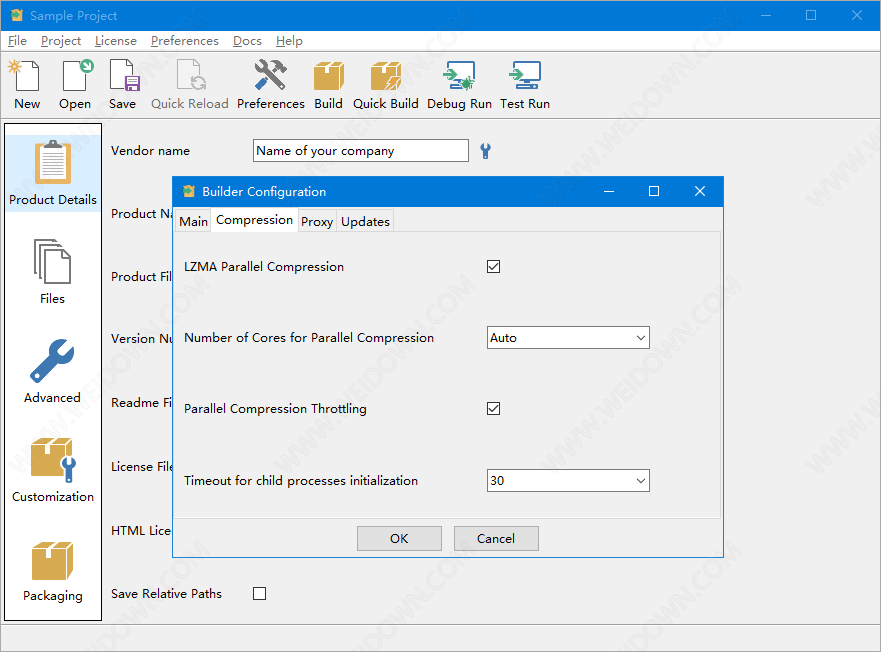Click the Quick Reload toolbar icon
Screen dimensions: 881x652
pyautogui.click(x=190, y=85)
